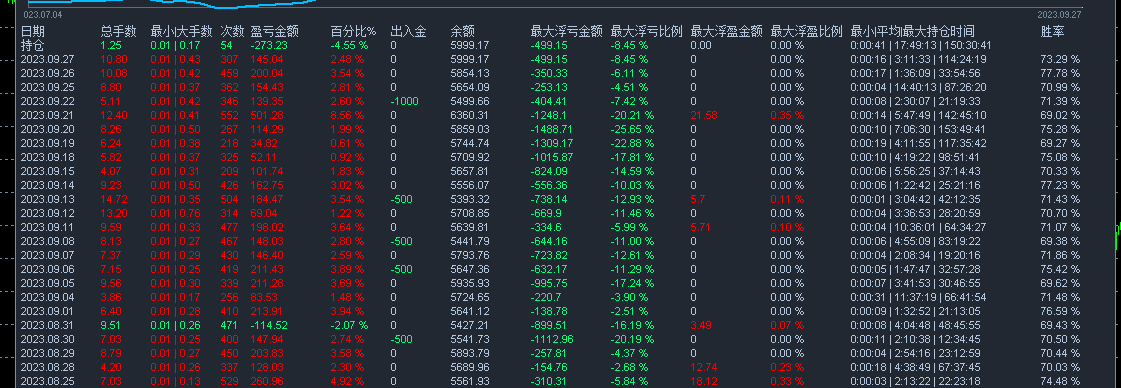Select the -273.23 profit/loss value
1121x388 pixels.
click(269, 45)
